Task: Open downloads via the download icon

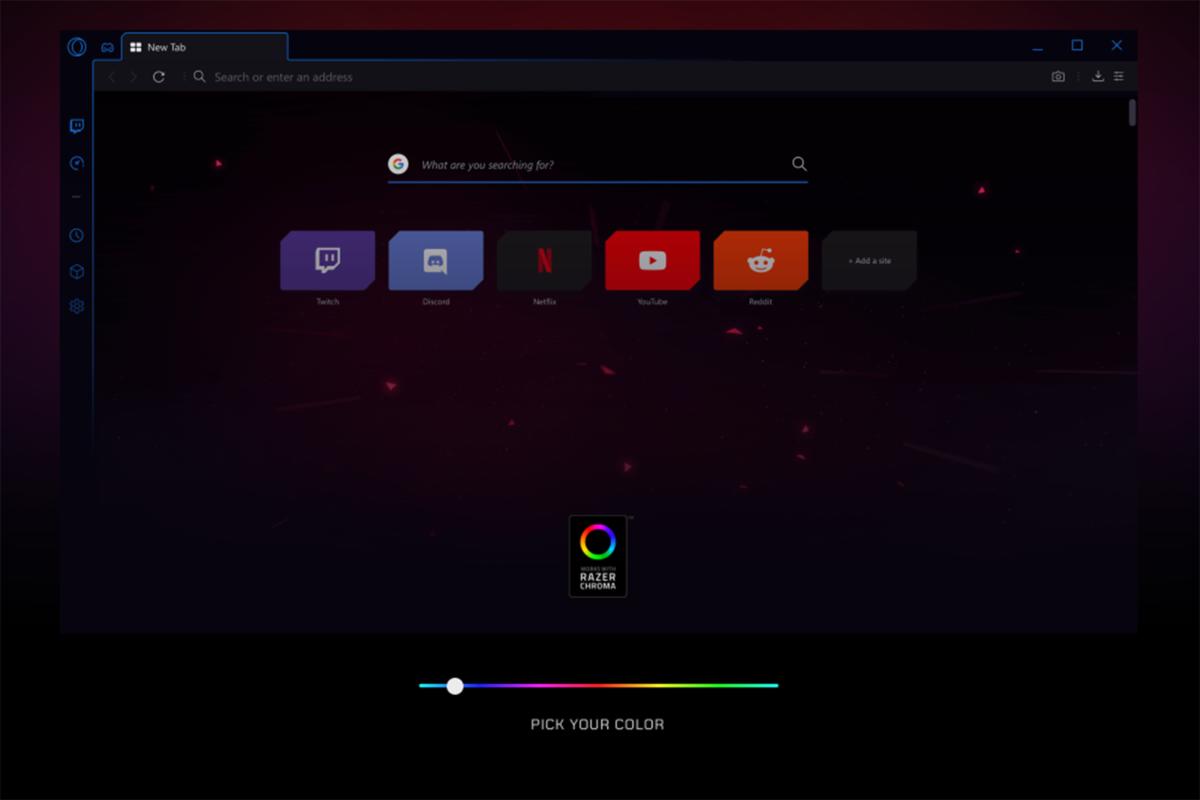Action: (x=1098, y=77)
